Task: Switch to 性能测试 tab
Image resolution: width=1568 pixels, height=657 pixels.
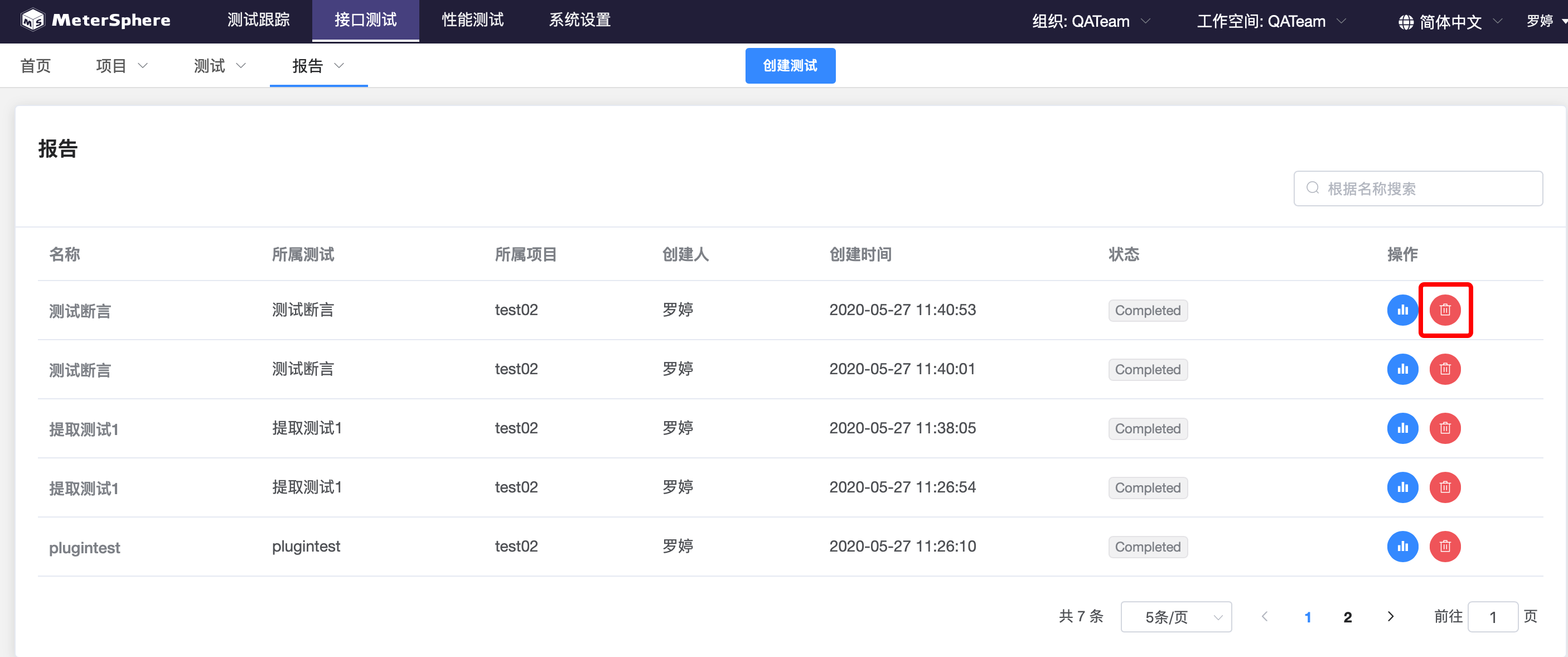Action: 472,20
